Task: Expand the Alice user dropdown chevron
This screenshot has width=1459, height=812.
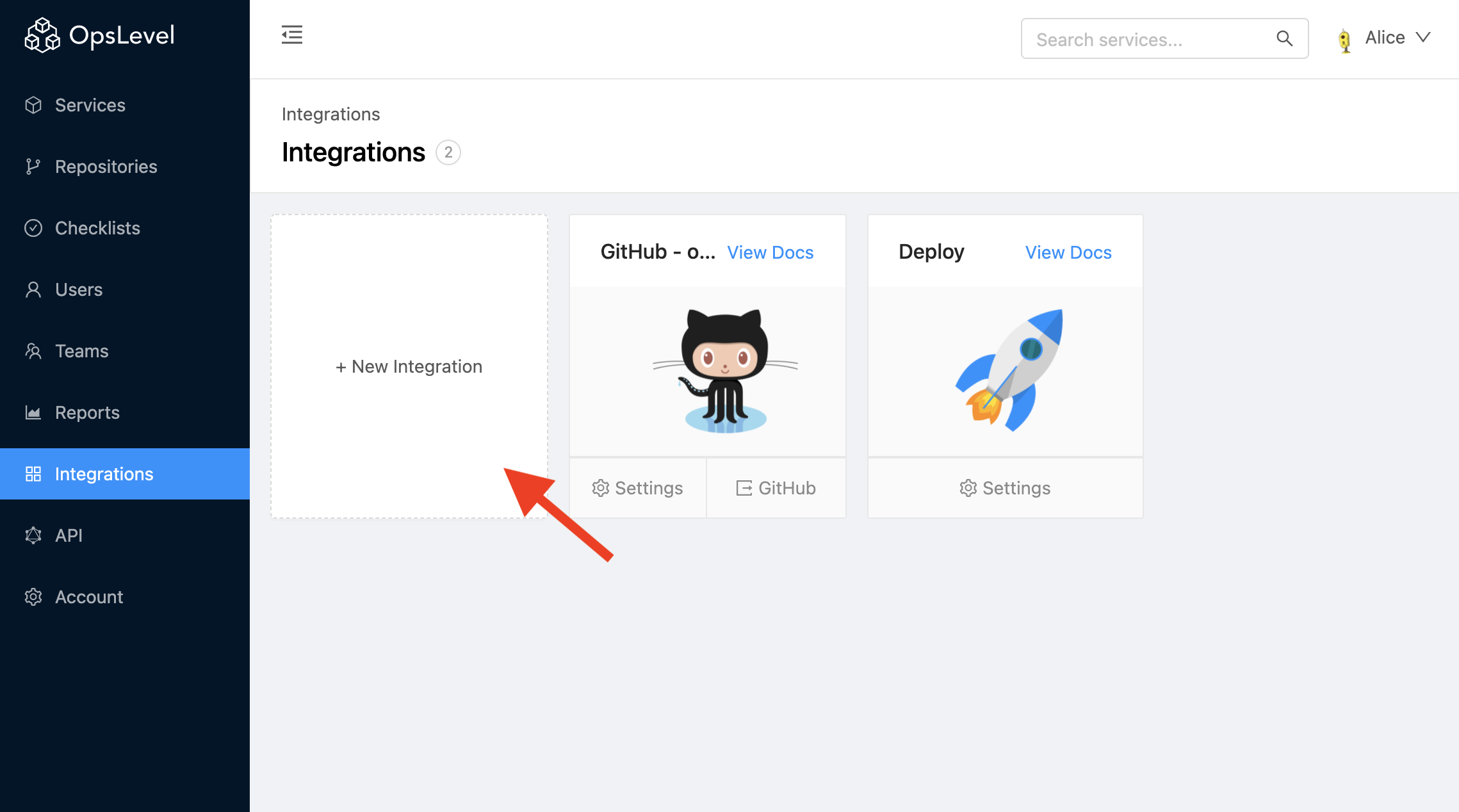Action: (1423, 37)
